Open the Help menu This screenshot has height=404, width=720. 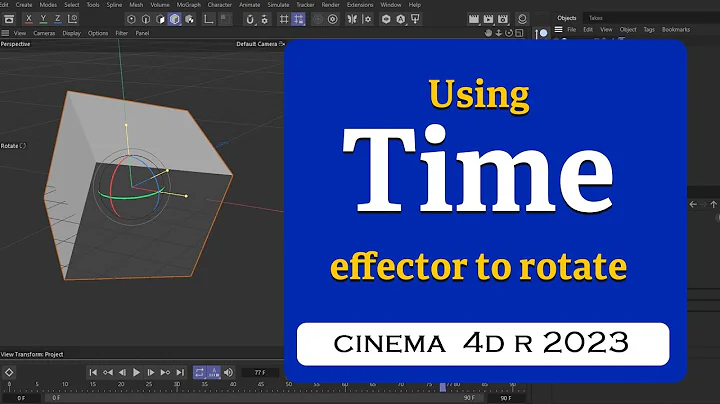[415, 5]
